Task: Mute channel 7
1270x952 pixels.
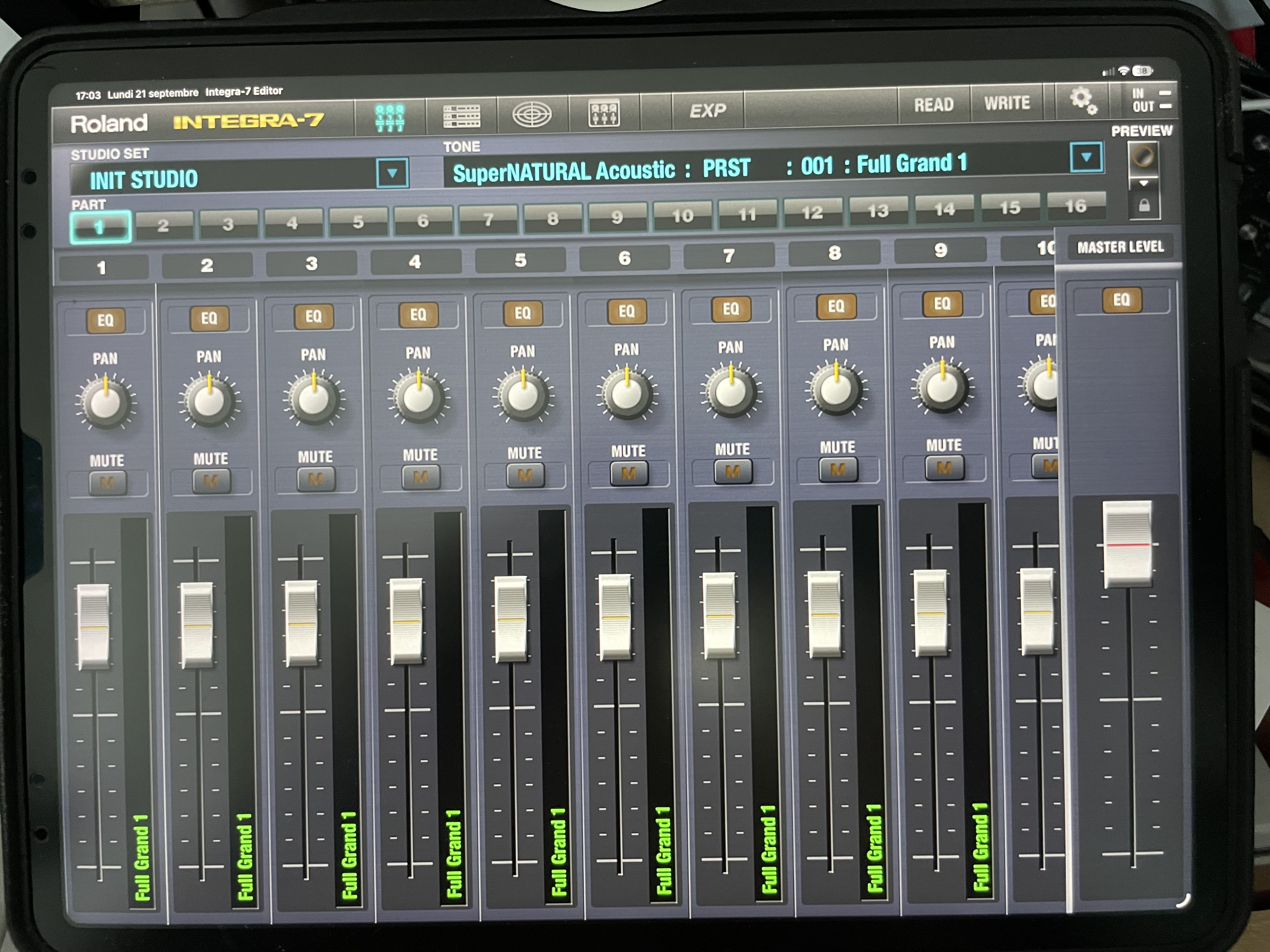Action: point(733,472)
